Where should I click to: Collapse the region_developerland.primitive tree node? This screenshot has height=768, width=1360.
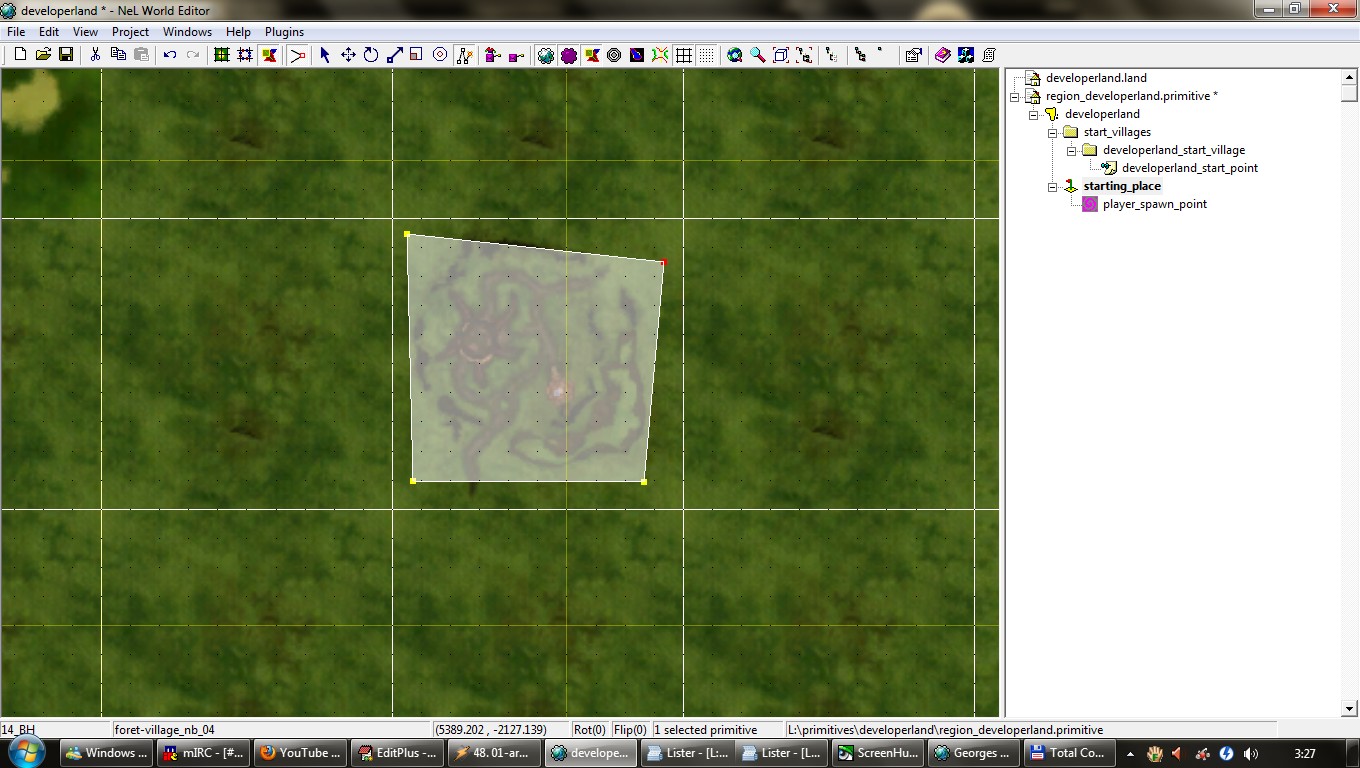click(1015, 97)
